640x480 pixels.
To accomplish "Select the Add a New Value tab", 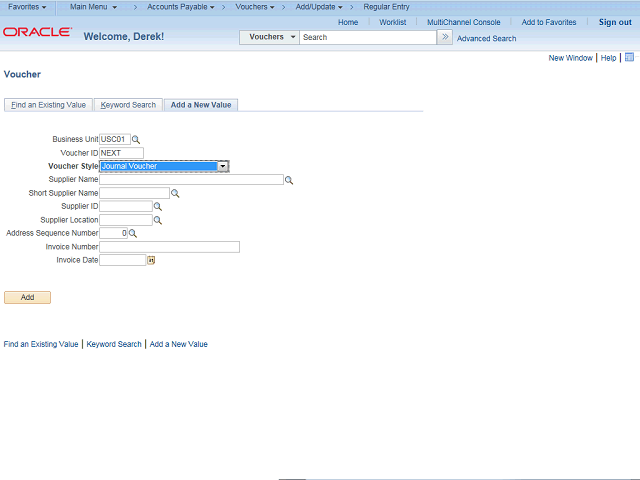I will (201, 105).
